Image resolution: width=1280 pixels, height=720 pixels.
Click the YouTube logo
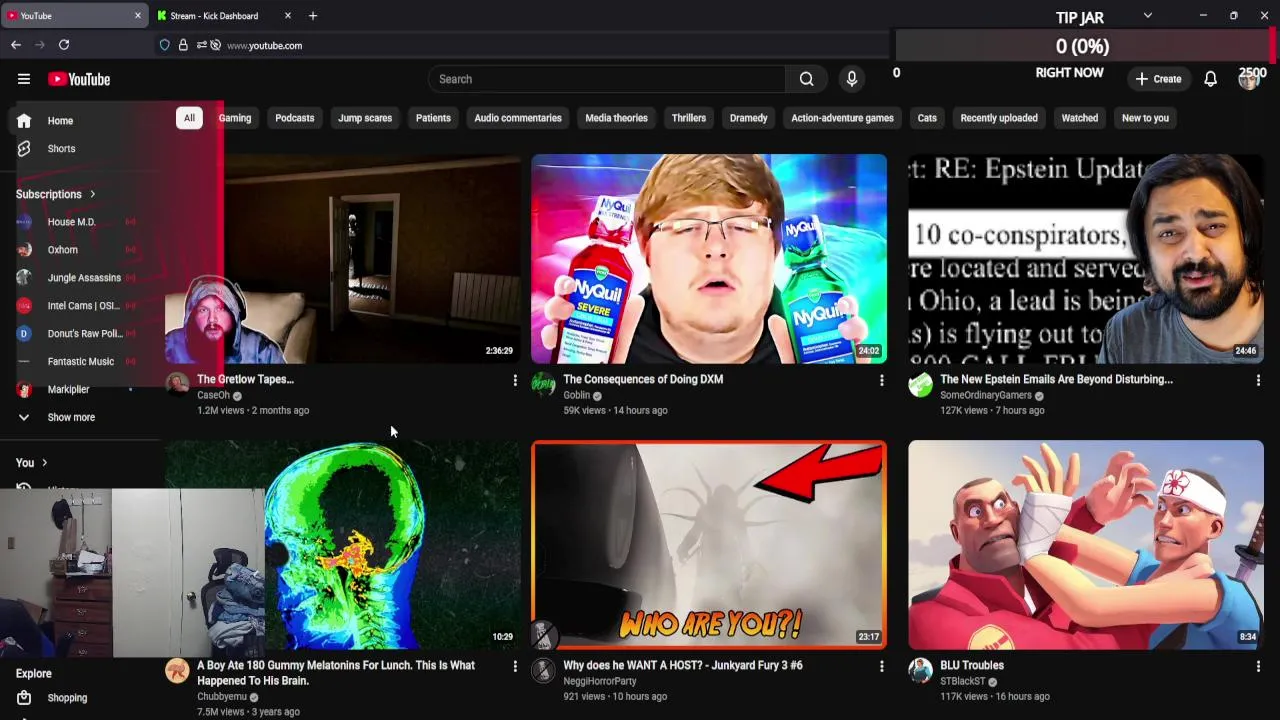pyautogui.click(x=79, y=79)
